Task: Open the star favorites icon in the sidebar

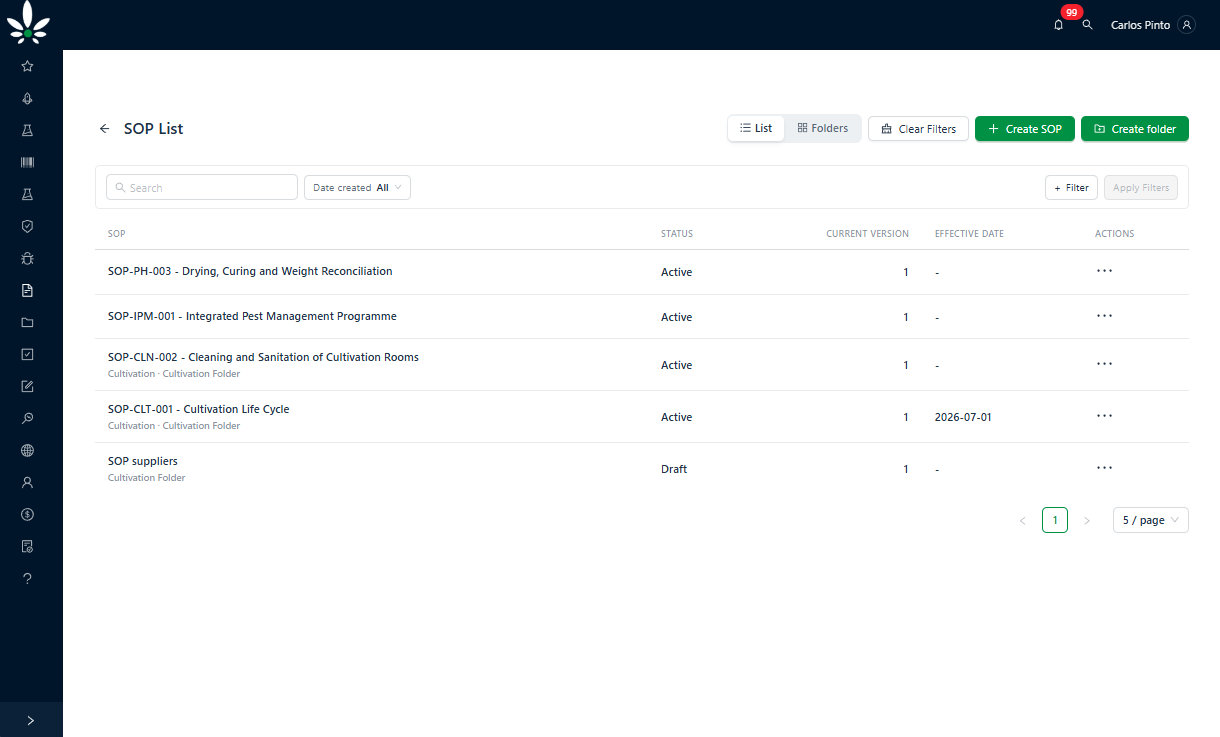Action: point(27,66)
